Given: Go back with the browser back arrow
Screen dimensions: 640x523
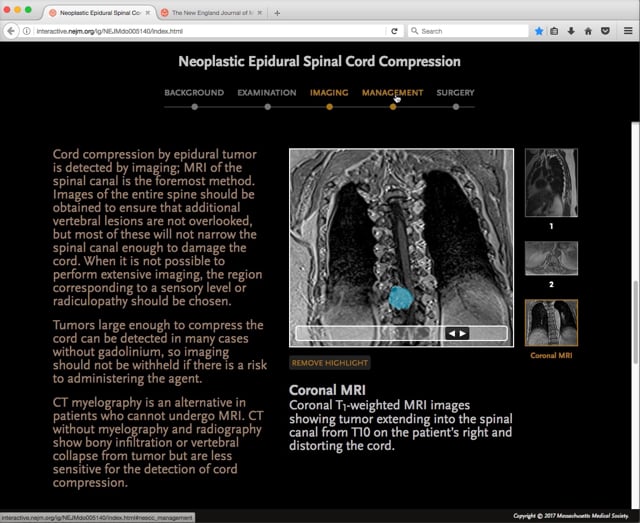Looking at the screenshot, I should coord(11,31).
